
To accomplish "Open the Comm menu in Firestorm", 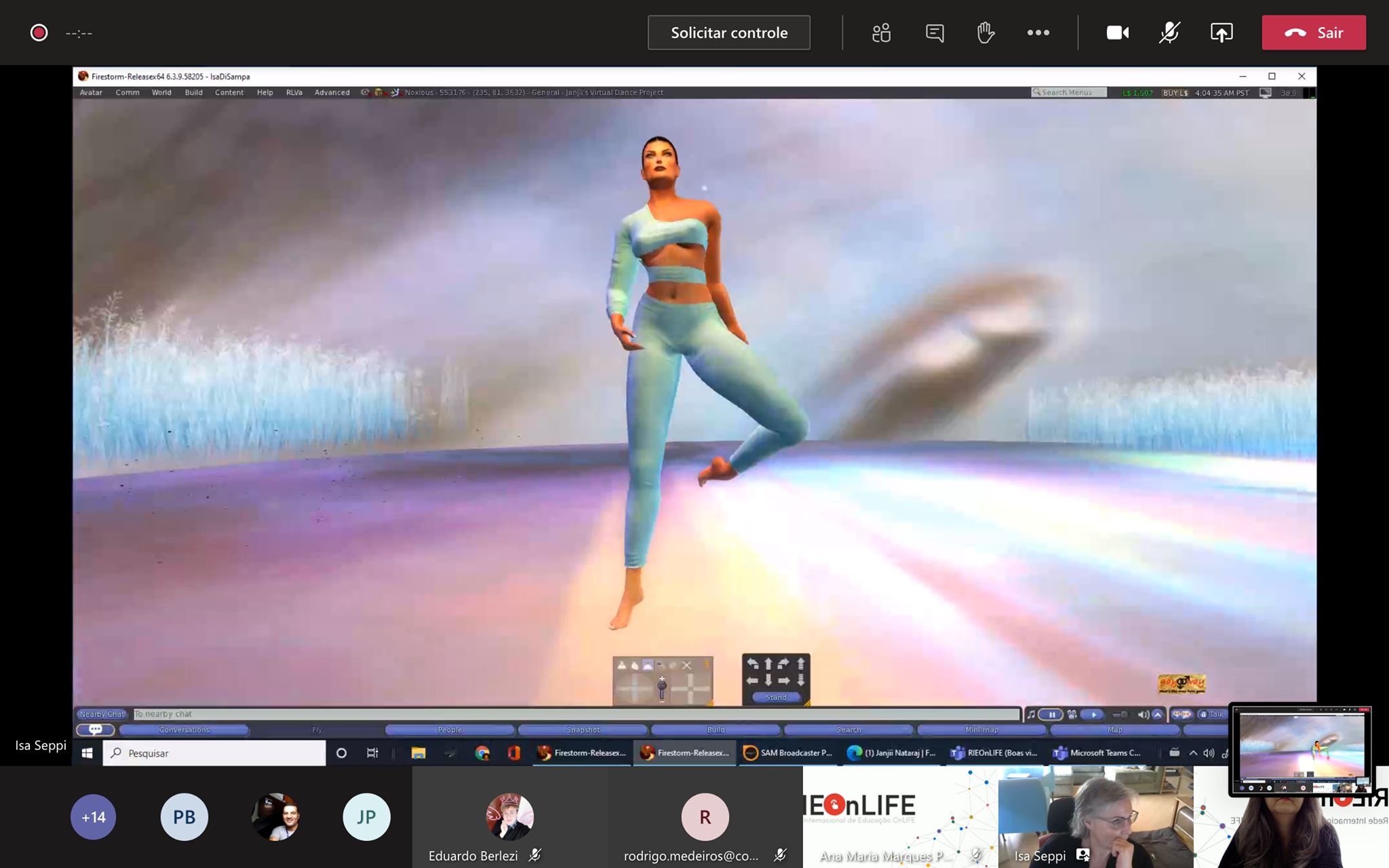I will [128, 92].
